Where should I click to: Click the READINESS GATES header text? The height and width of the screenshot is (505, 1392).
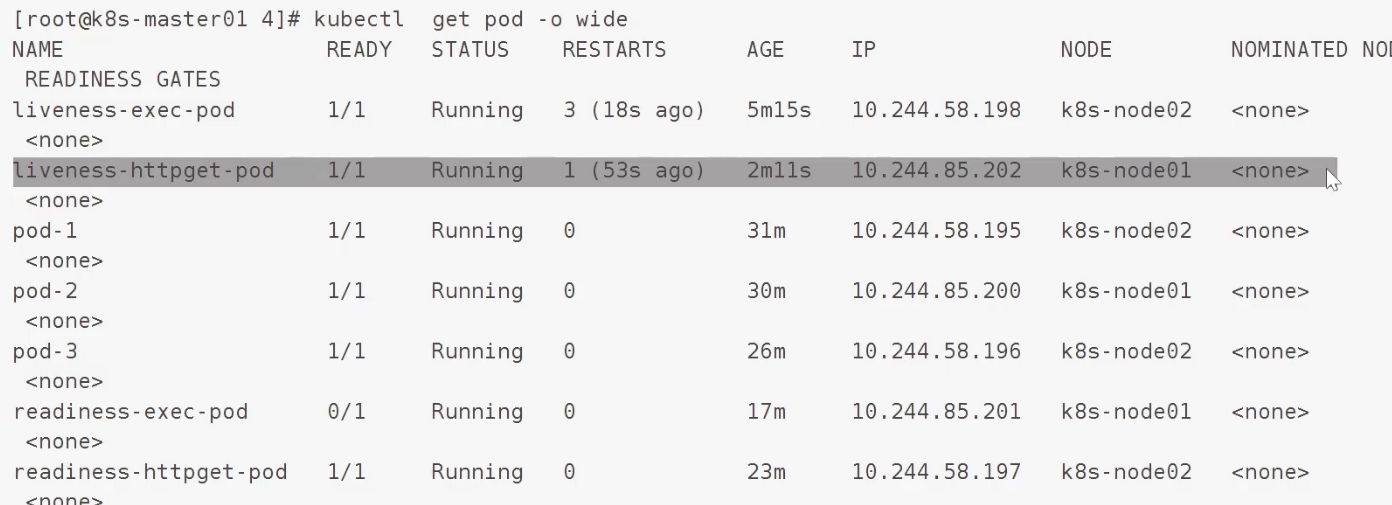tap(123, 79)
